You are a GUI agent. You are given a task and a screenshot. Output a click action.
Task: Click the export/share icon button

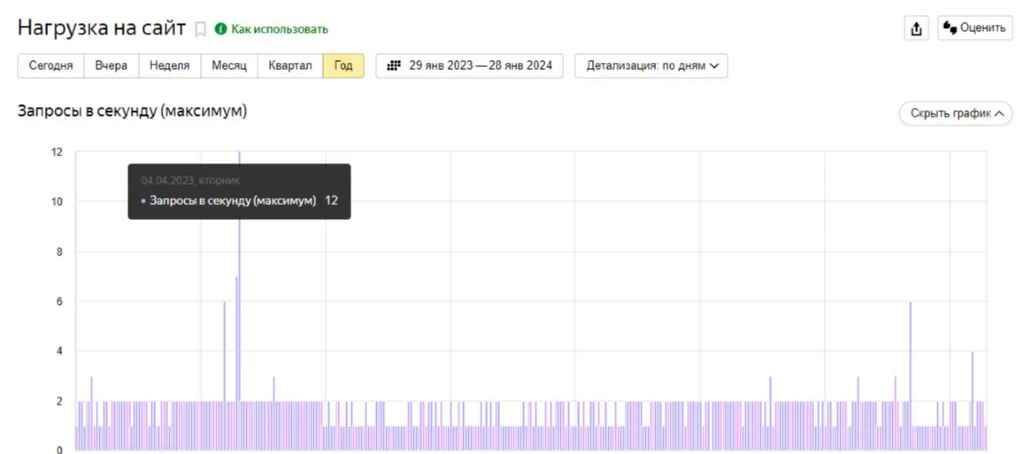coord(917,29)
